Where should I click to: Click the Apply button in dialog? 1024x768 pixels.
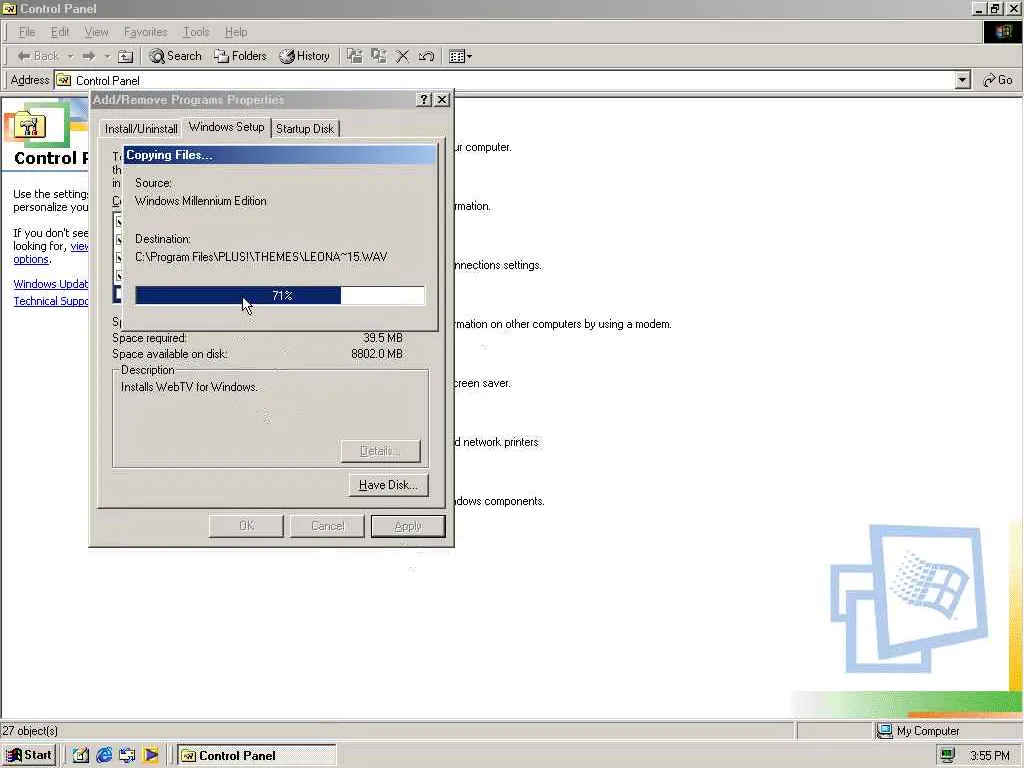(x=408, y=526)
